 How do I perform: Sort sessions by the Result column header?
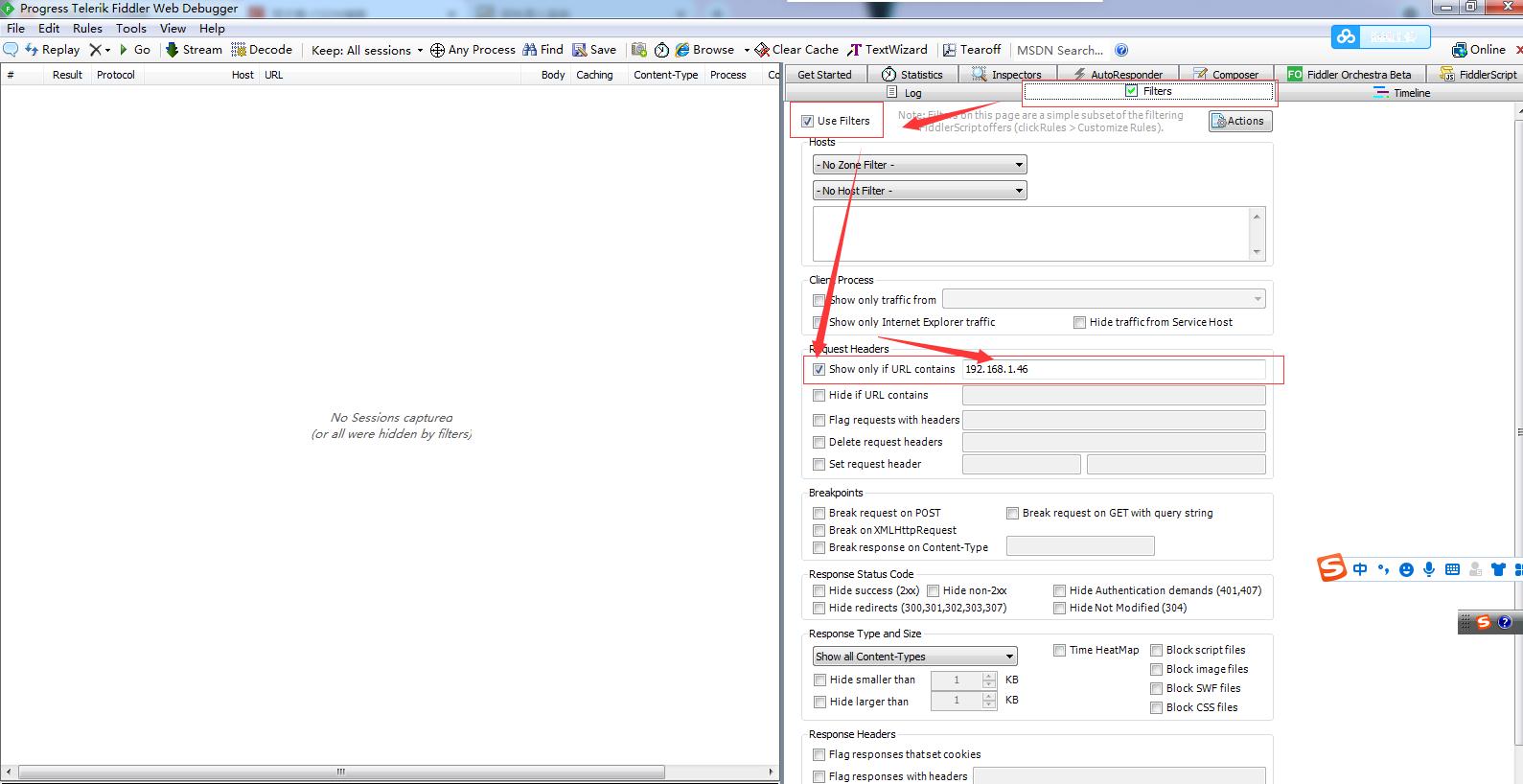(67, 75)
